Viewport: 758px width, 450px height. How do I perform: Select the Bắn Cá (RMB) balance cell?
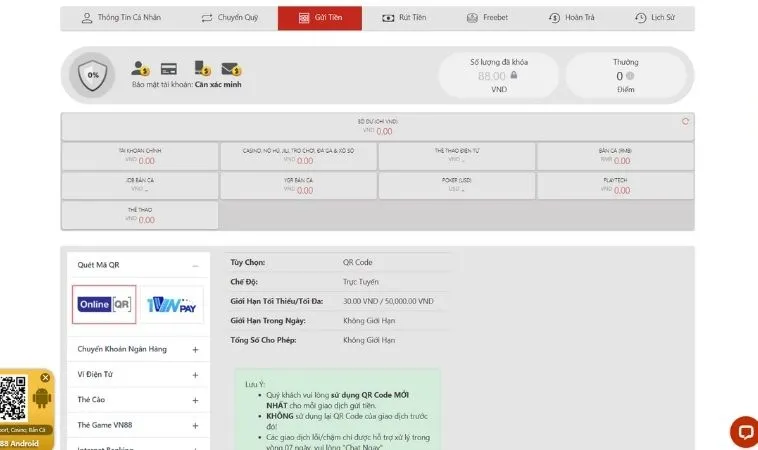615,157
